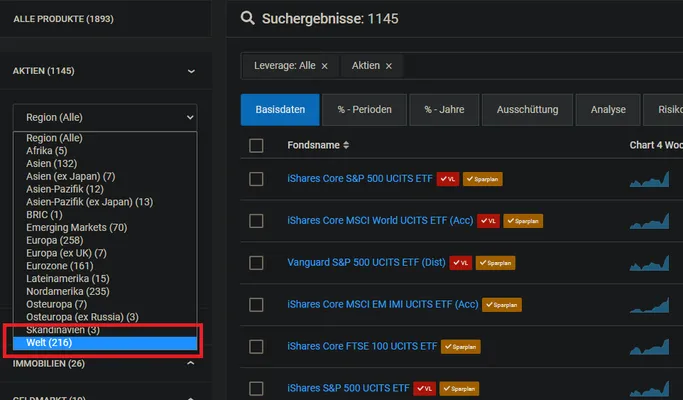This screenshot has height=400, width=683.
Task: Expand the IMMOBILIEN (26) section chevron
Action: point(191,363)
